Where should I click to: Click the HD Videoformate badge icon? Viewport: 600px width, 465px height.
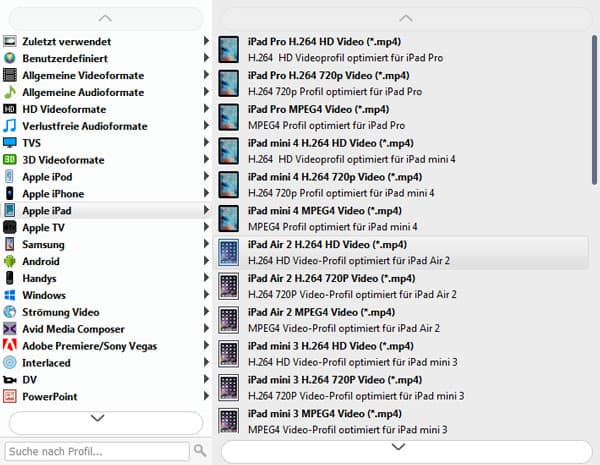coord(10,109)
